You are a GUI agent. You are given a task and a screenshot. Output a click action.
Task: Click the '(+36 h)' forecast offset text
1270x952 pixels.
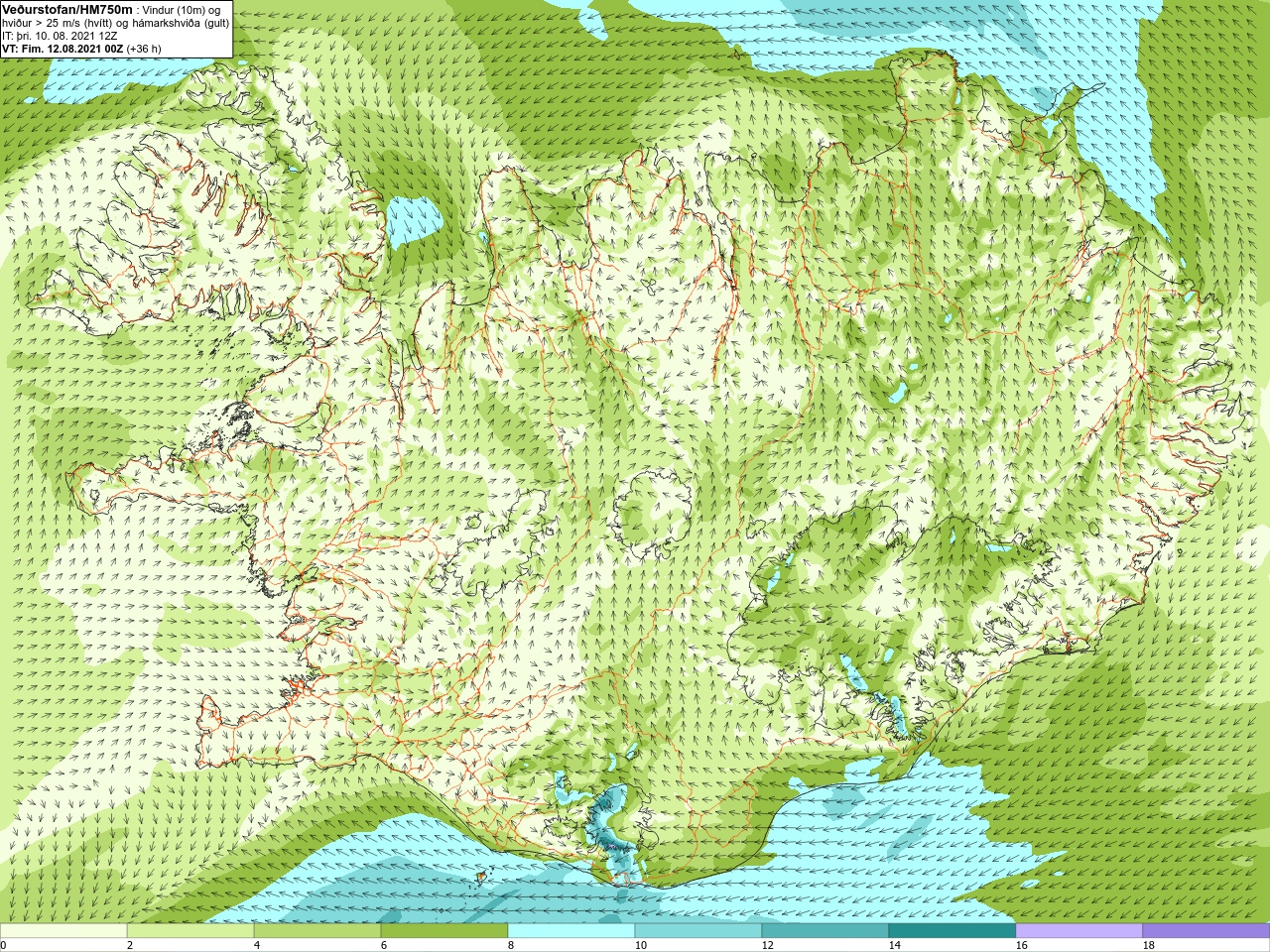tap(144, 48)
